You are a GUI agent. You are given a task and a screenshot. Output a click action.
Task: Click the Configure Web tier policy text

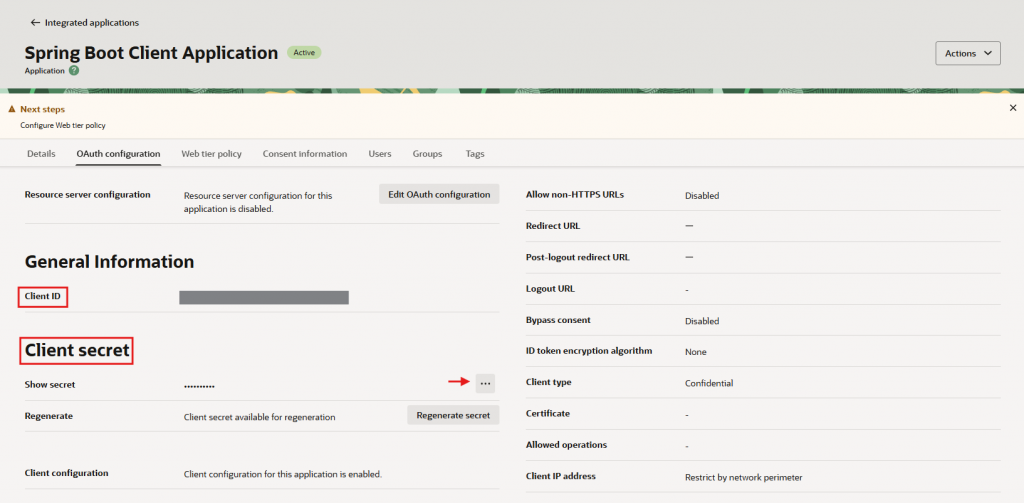point(63,125)
